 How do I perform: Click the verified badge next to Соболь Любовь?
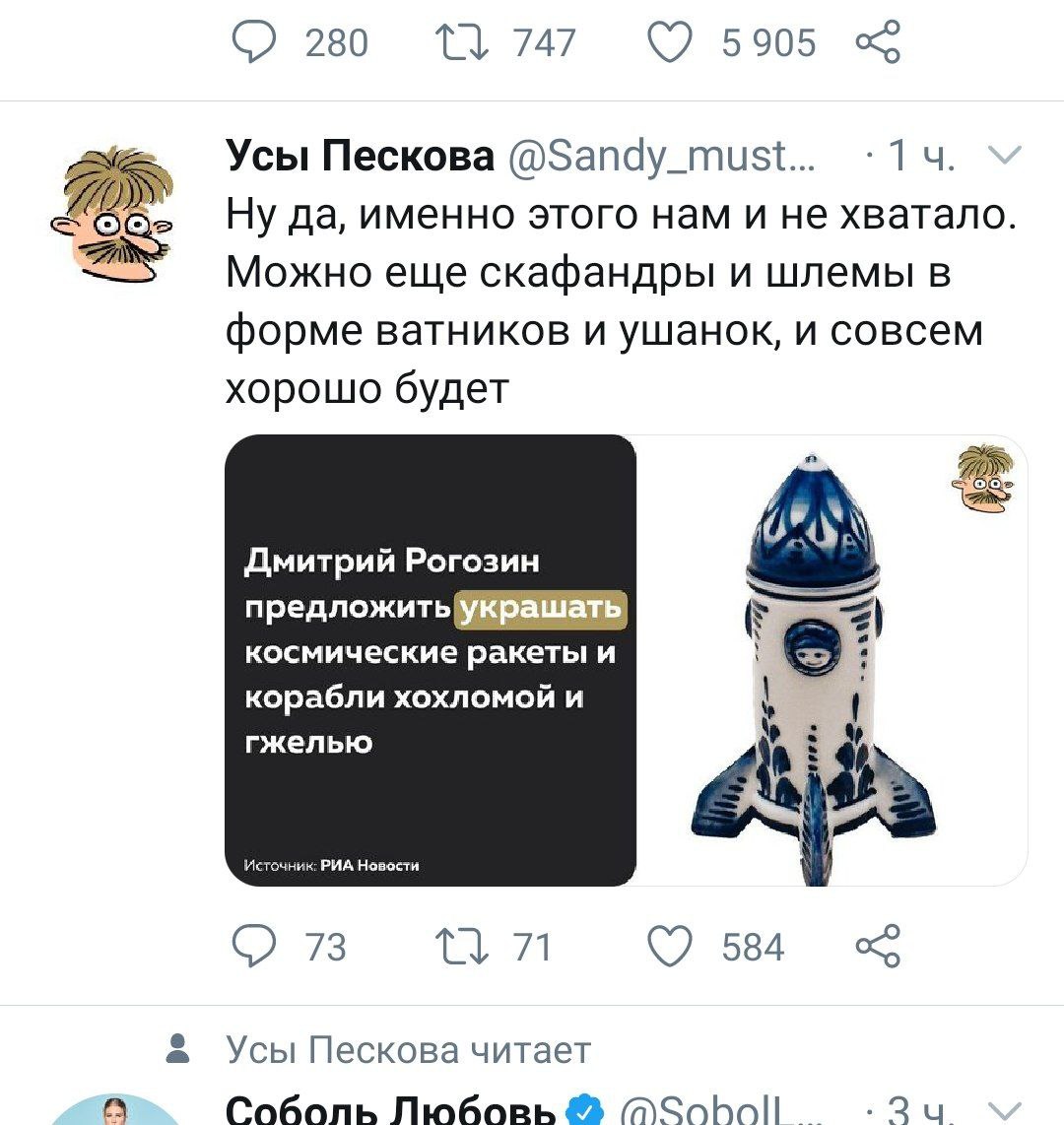pyautogui.click(x=586, y=1110)
